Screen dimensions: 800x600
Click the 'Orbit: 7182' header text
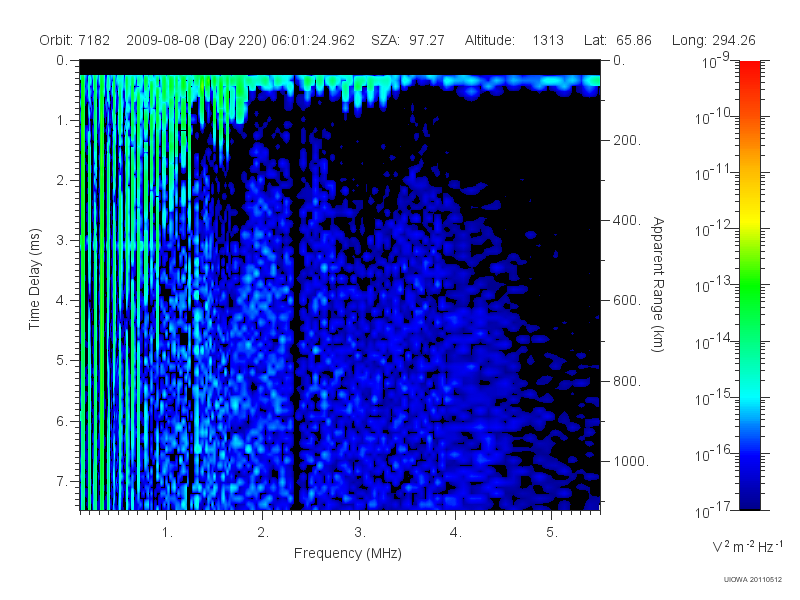pyautogui.click(x=74, y=40)
